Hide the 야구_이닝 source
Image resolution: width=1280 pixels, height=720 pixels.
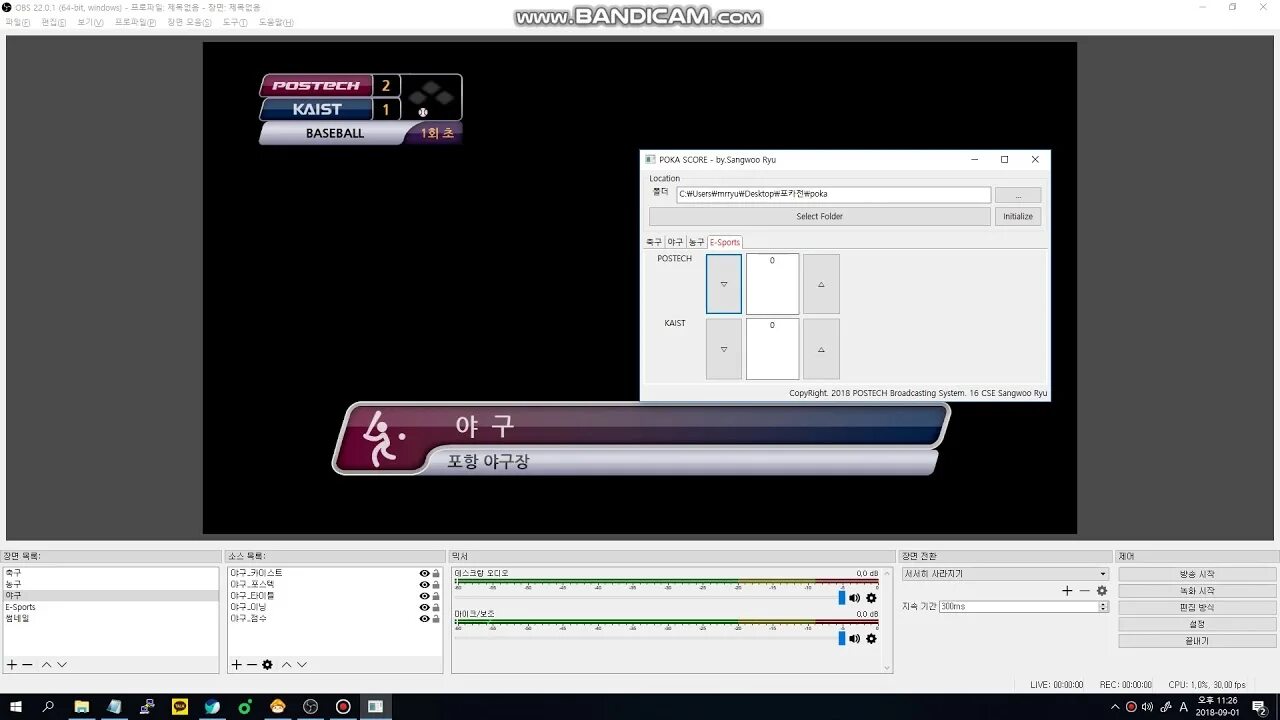click(x=424, y=607)
